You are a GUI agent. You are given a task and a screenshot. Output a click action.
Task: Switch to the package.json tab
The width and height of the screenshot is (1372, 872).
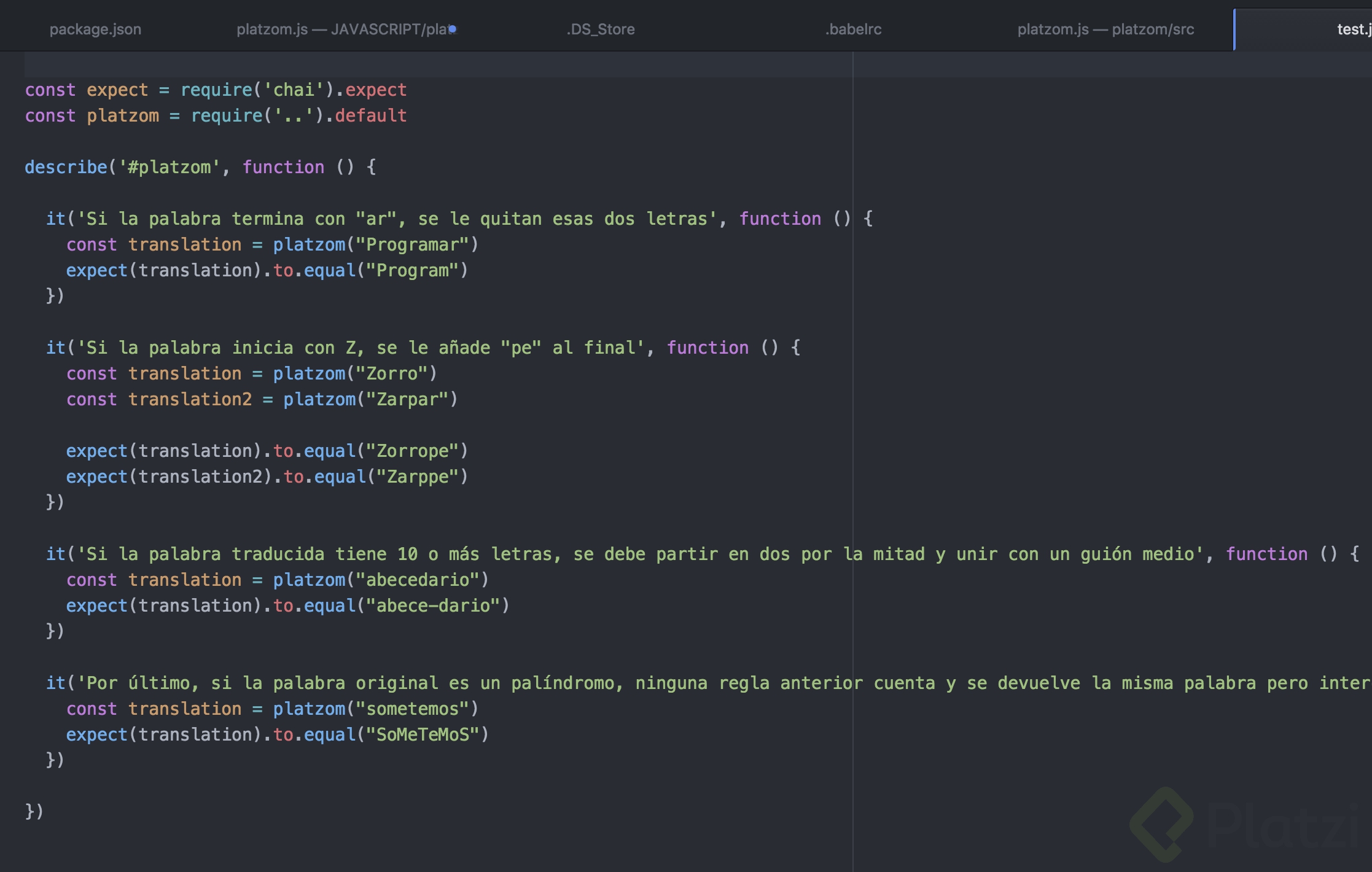[x=95, y=29]
